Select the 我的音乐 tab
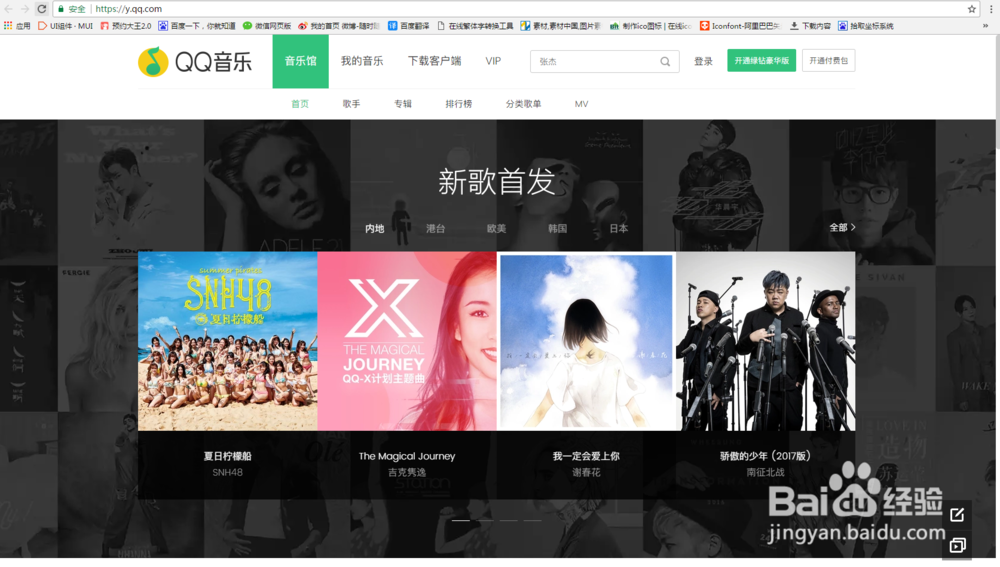The width and height of the screenshot is (1000, 567). [362, 61]
